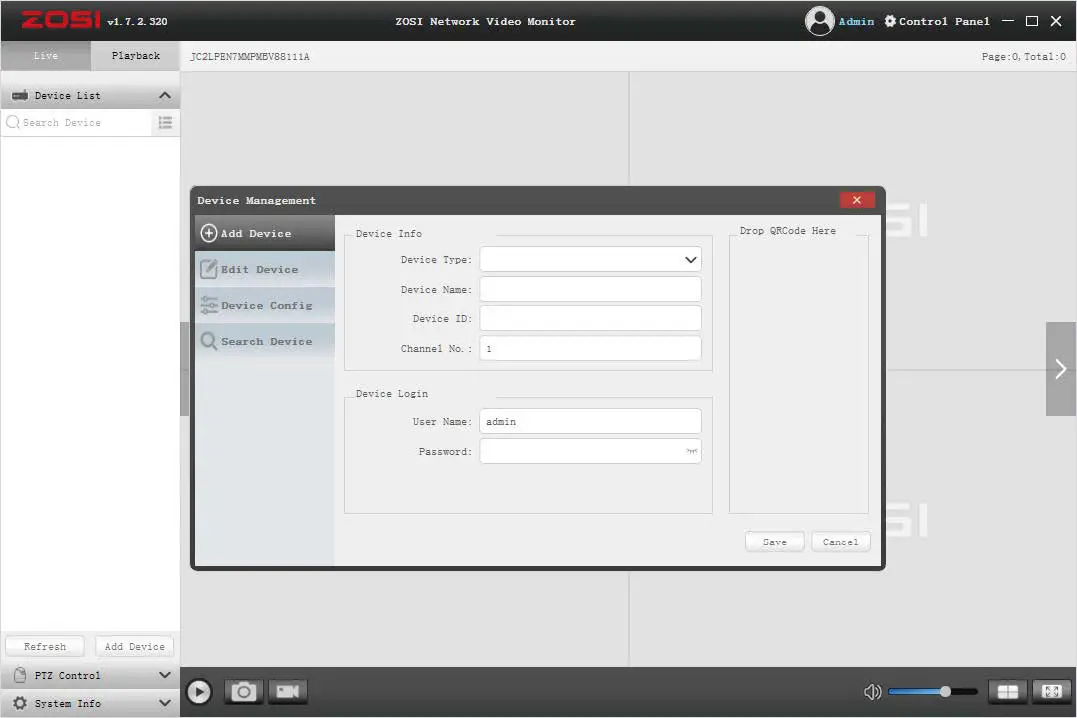
Task: Click the Save button
Action: click(775, 542)
